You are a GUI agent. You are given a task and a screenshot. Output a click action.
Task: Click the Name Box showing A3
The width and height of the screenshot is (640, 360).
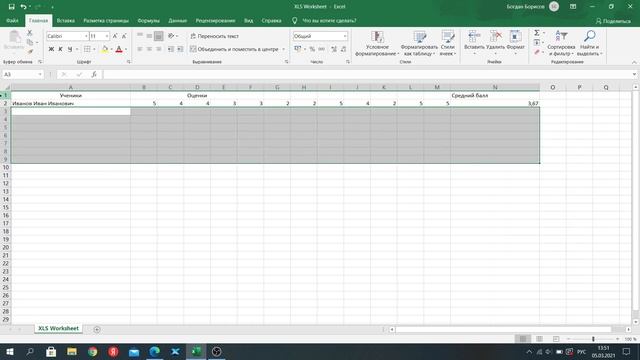(20, 74)
